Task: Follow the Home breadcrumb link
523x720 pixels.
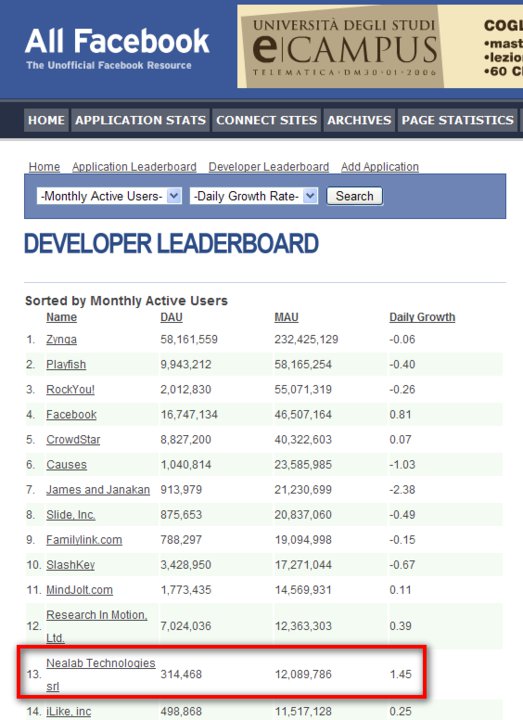Action: [x=44, y=167]
